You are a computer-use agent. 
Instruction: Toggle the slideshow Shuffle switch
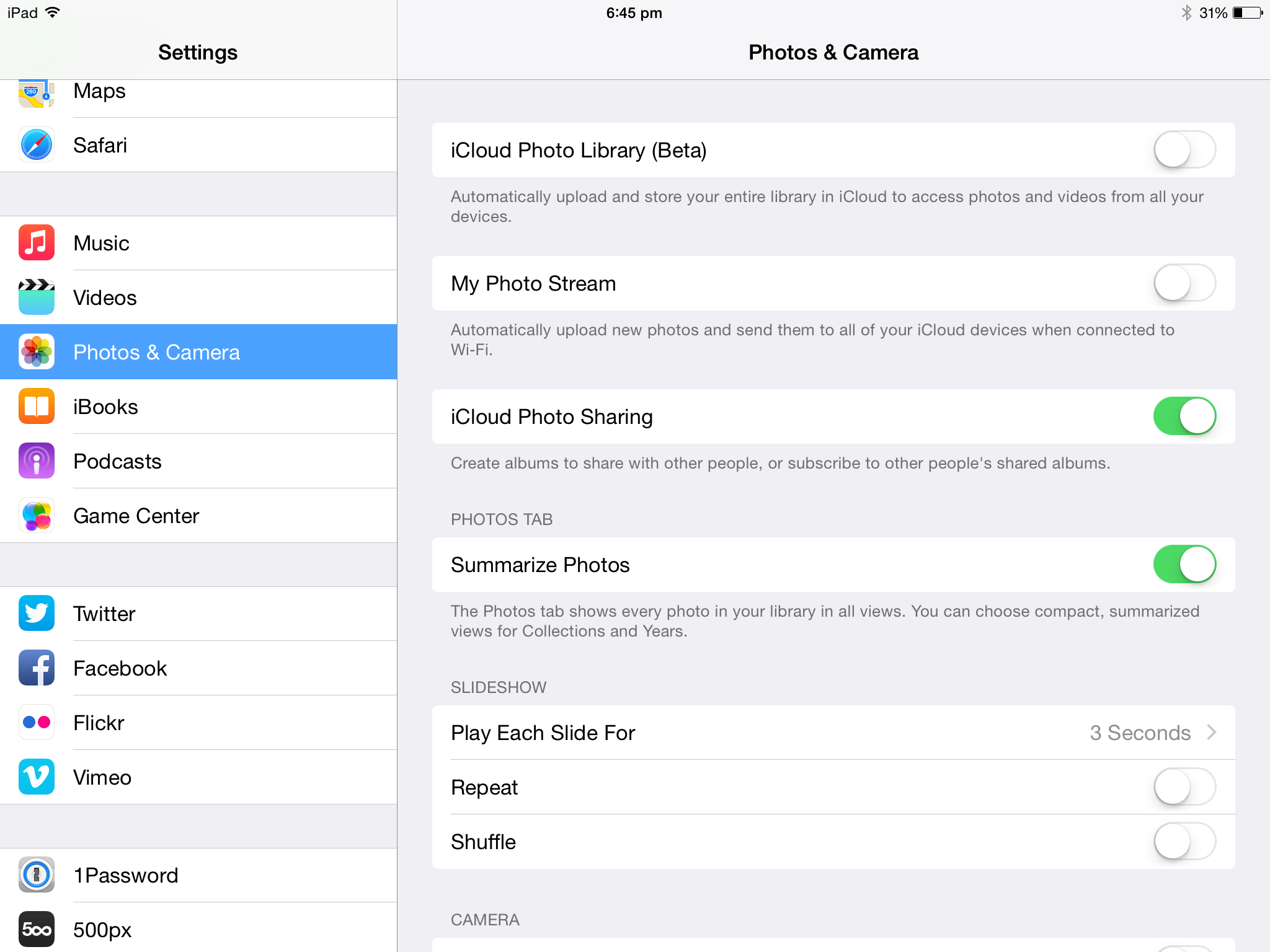click(x=1184, y=842)
